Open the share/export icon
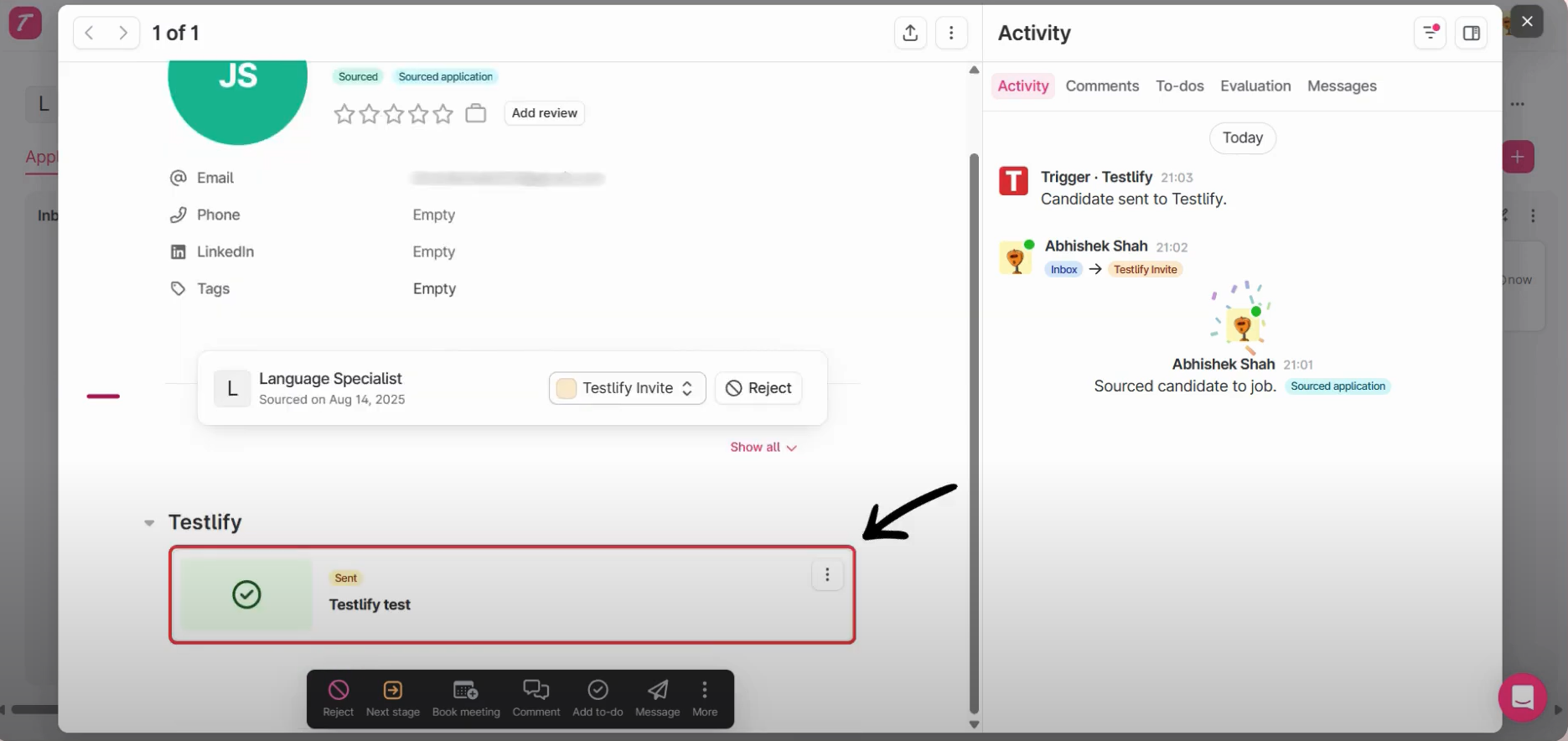This screenshot has height=741, width=1568. coord(910,33)
